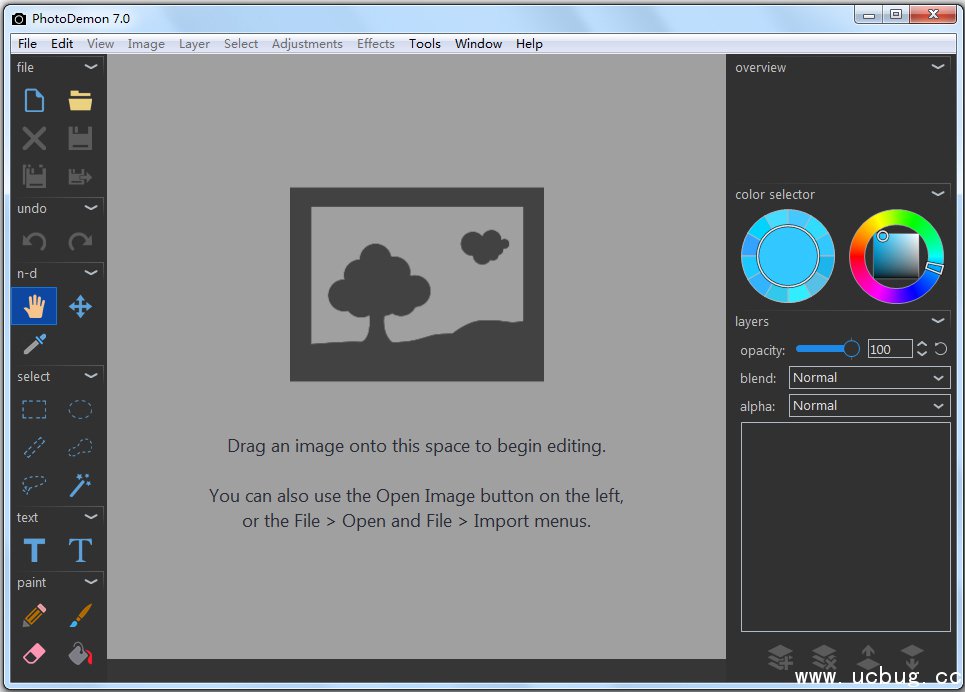Open the alpha mode dropdown
Viewport: 965px width, 692px height.
pos(868,406)
